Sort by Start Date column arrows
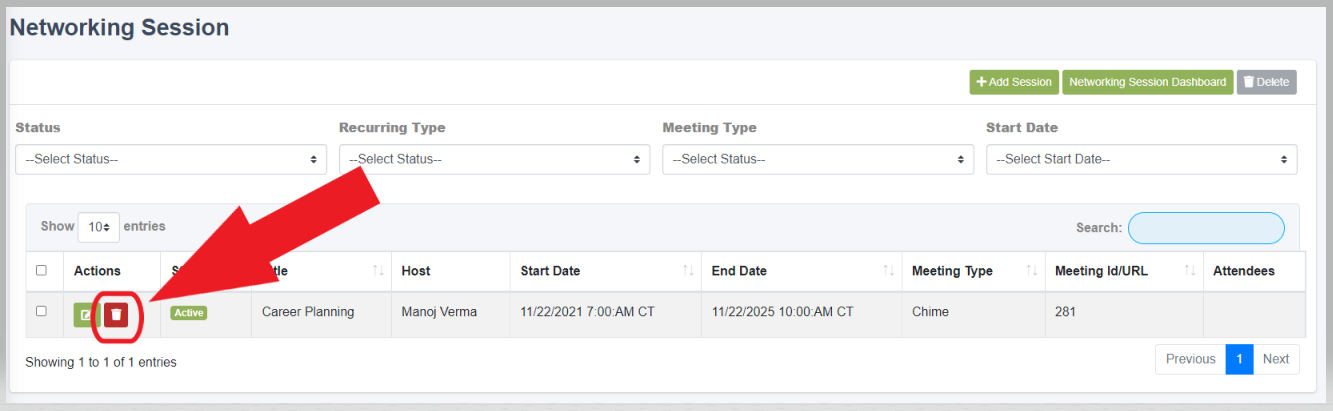This screenshot has width=1333, height=411. click(x=689, y=271)
